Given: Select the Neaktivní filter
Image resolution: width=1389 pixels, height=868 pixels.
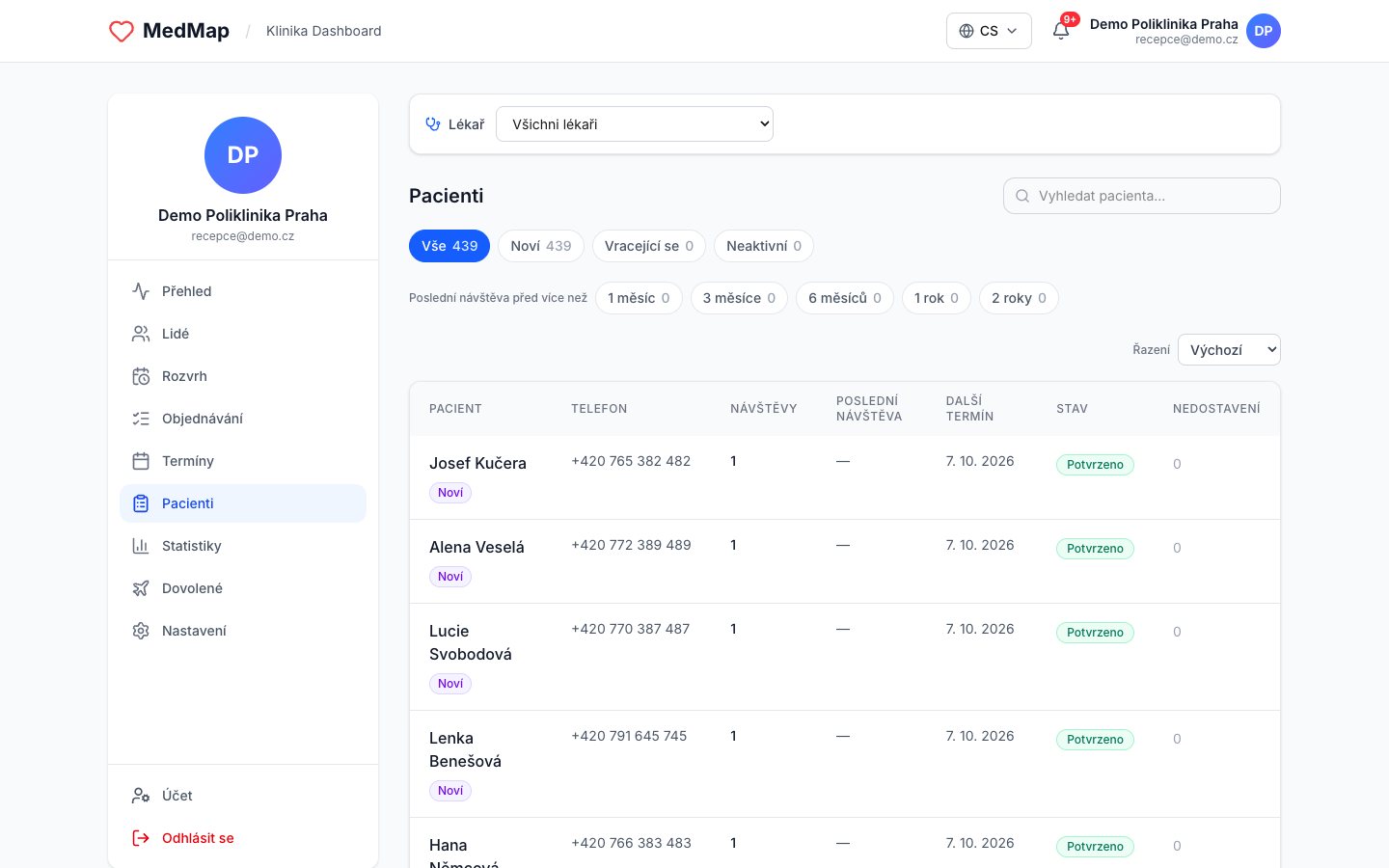Looking at the screenshot, I should 764,246.
